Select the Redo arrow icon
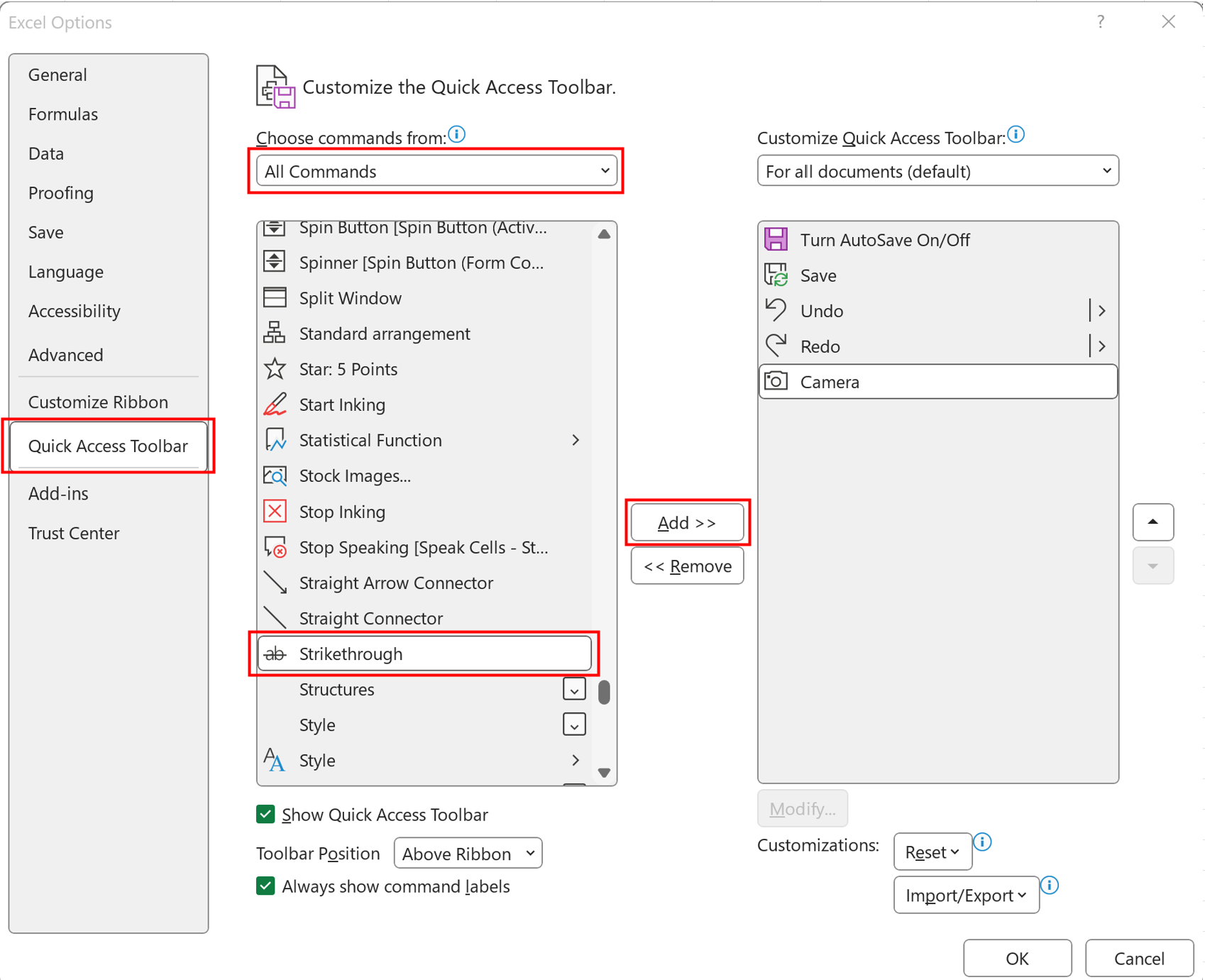Screen dimensions: 1205x980 [x=776, y=346]
